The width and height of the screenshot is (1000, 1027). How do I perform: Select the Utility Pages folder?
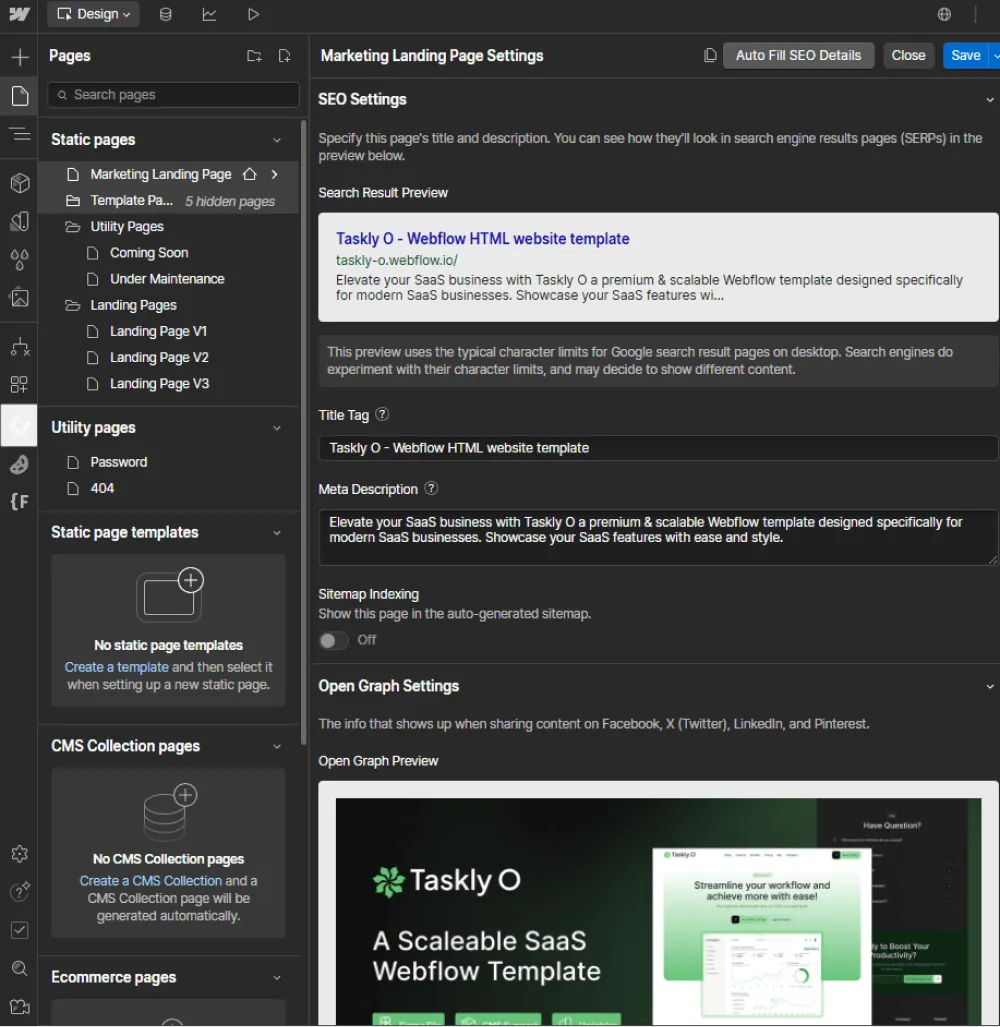[x=168, y=227]
